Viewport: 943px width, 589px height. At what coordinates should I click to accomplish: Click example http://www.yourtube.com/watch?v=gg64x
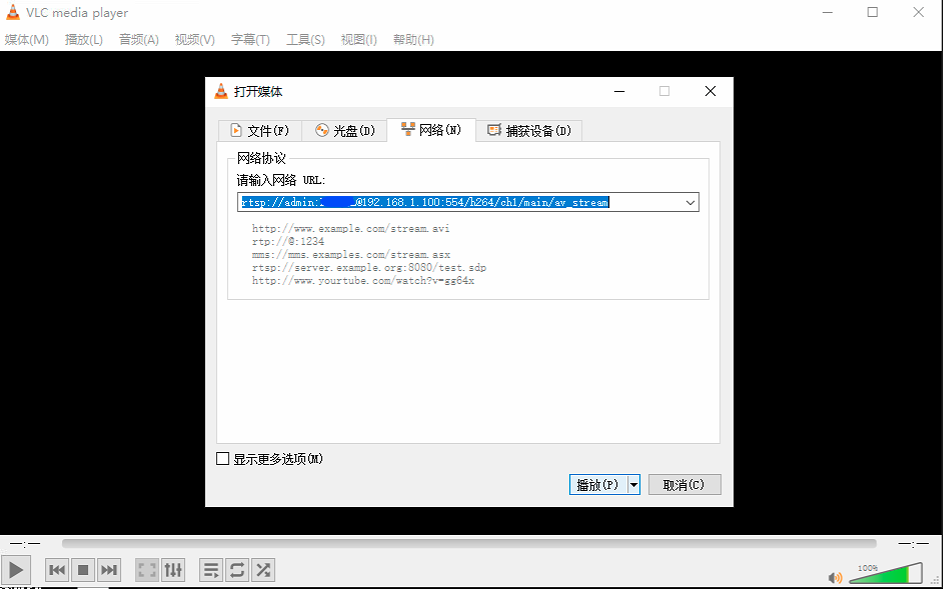[363, 280]
